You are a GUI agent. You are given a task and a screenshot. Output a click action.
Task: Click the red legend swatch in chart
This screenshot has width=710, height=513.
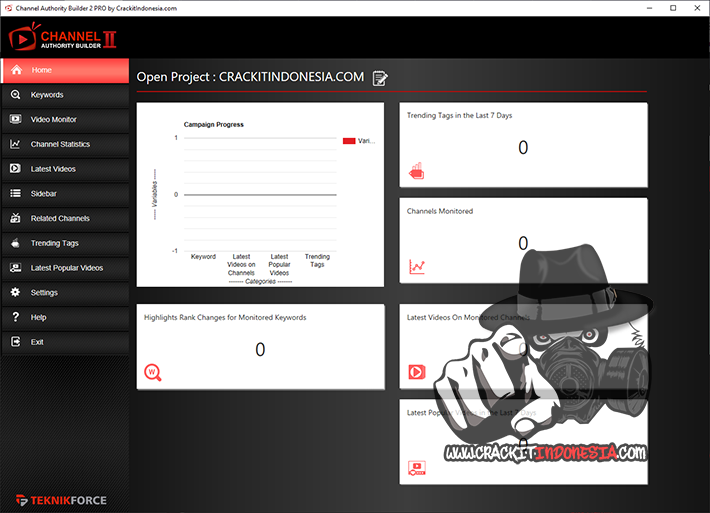349,141
